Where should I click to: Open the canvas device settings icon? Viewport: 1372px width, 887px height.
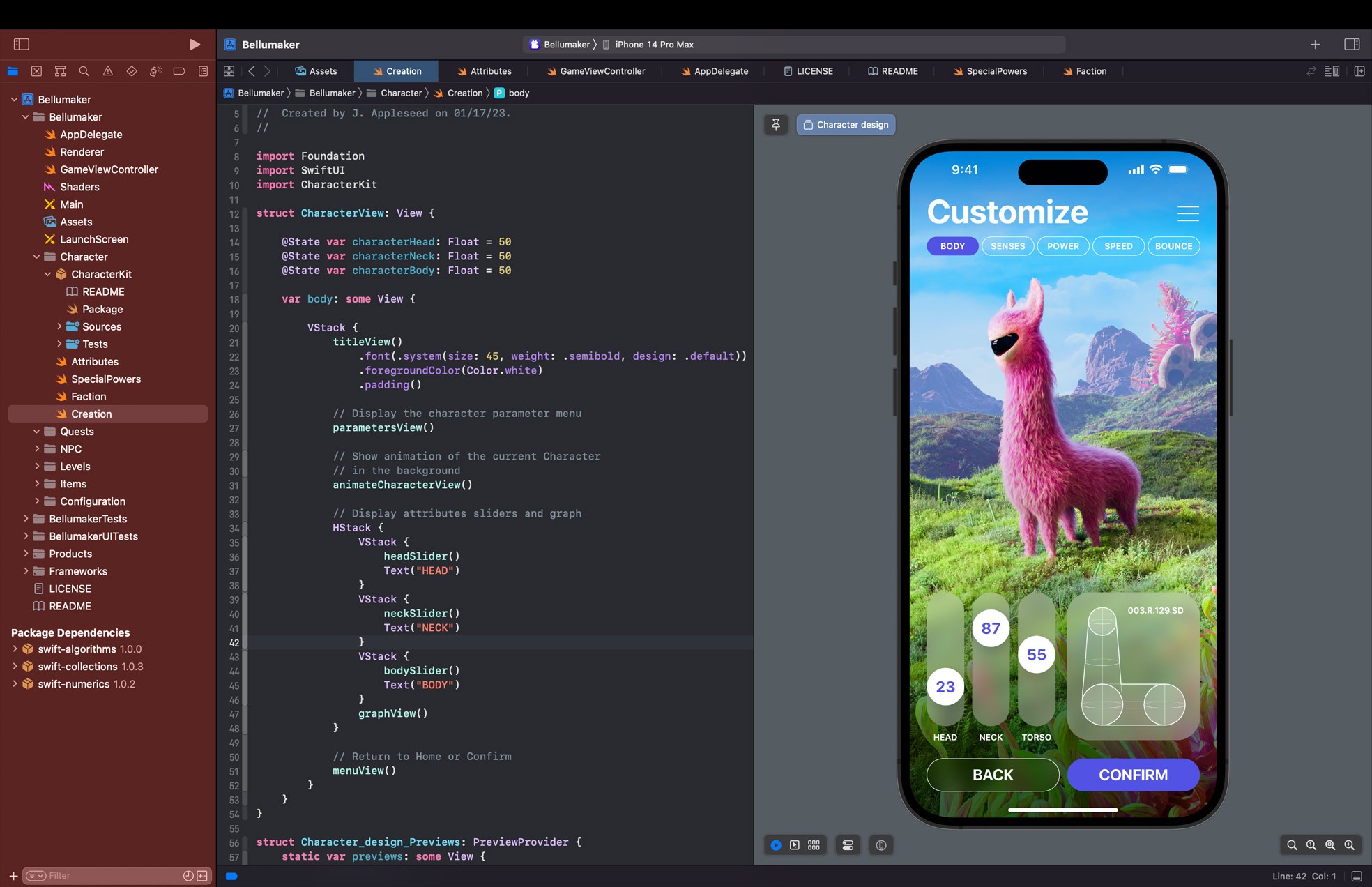[848, 845]
